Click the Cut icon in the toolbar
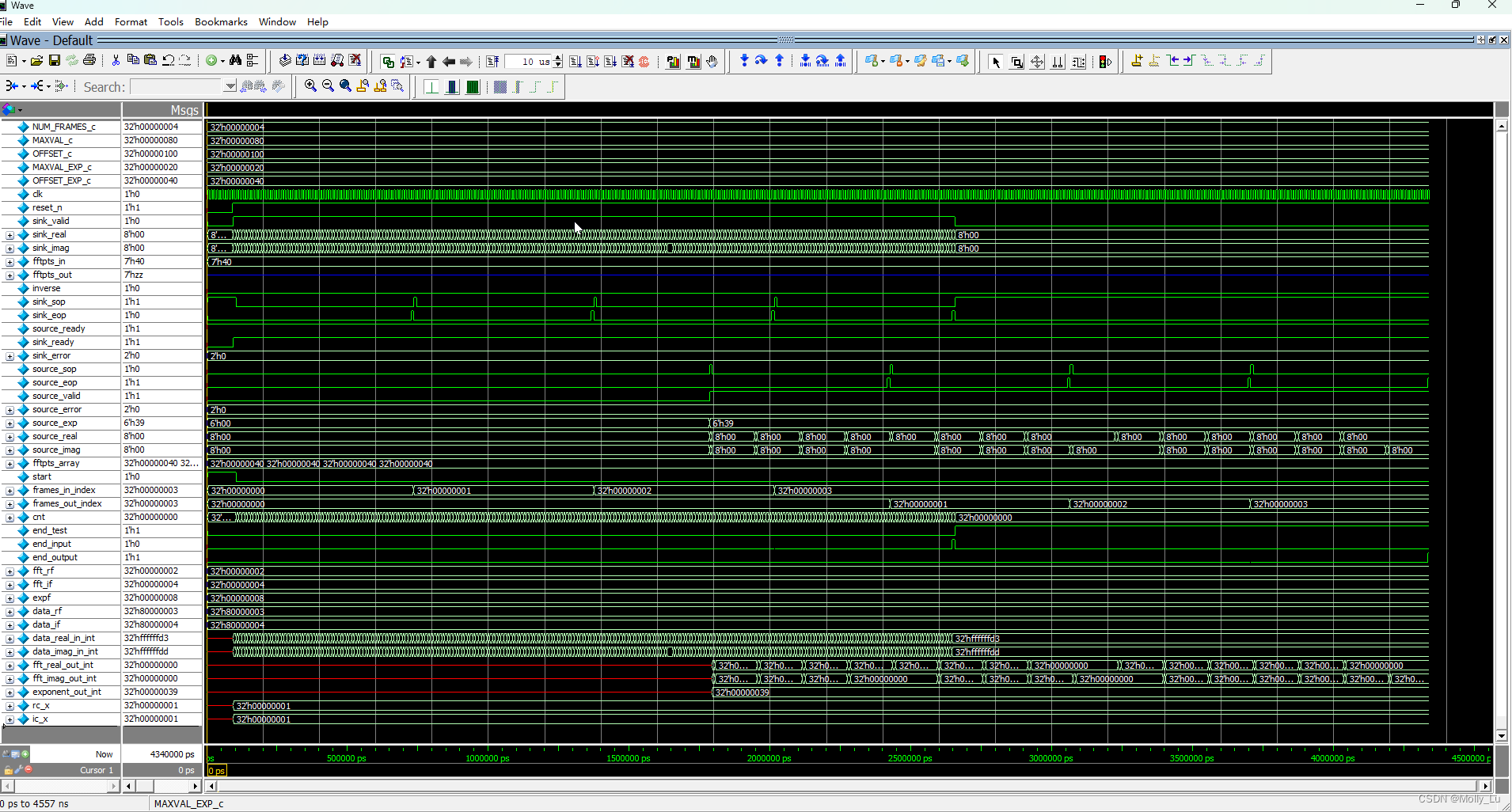The height and width of the screenshot is (812, 1512). (115, 60)
